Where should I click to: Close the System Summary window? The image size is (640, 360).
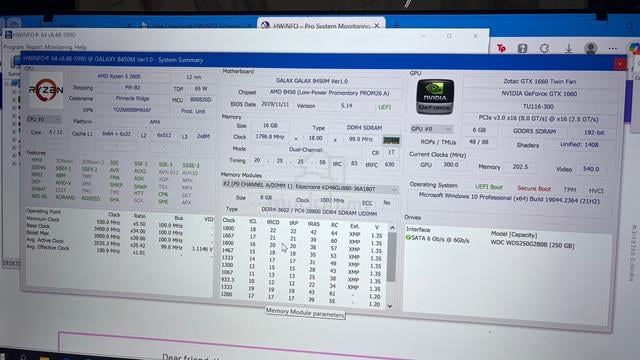coord(620,64)
